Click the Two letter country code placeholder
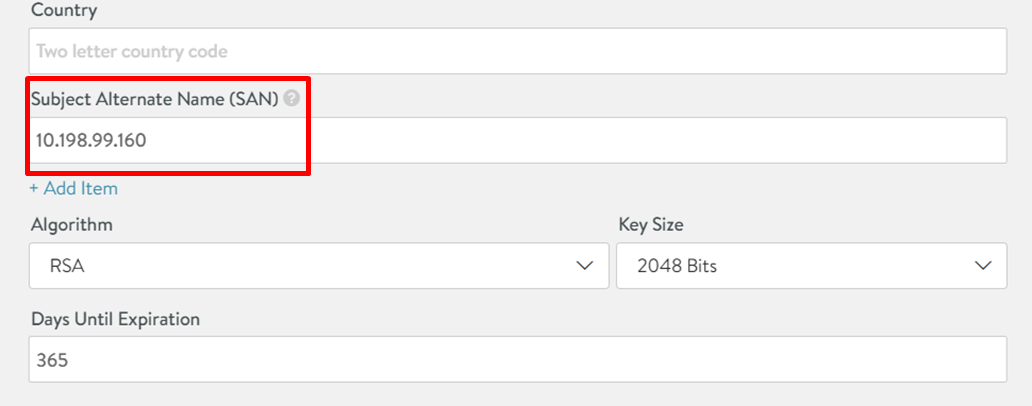This screenshot has height=406, width=1032. (x=132, y=50)
